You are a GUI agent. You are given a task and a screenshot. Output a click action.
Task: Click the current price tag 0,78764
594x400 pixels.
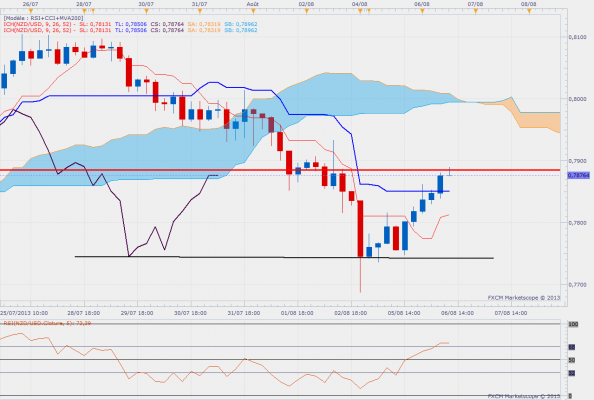click(578, 175)
